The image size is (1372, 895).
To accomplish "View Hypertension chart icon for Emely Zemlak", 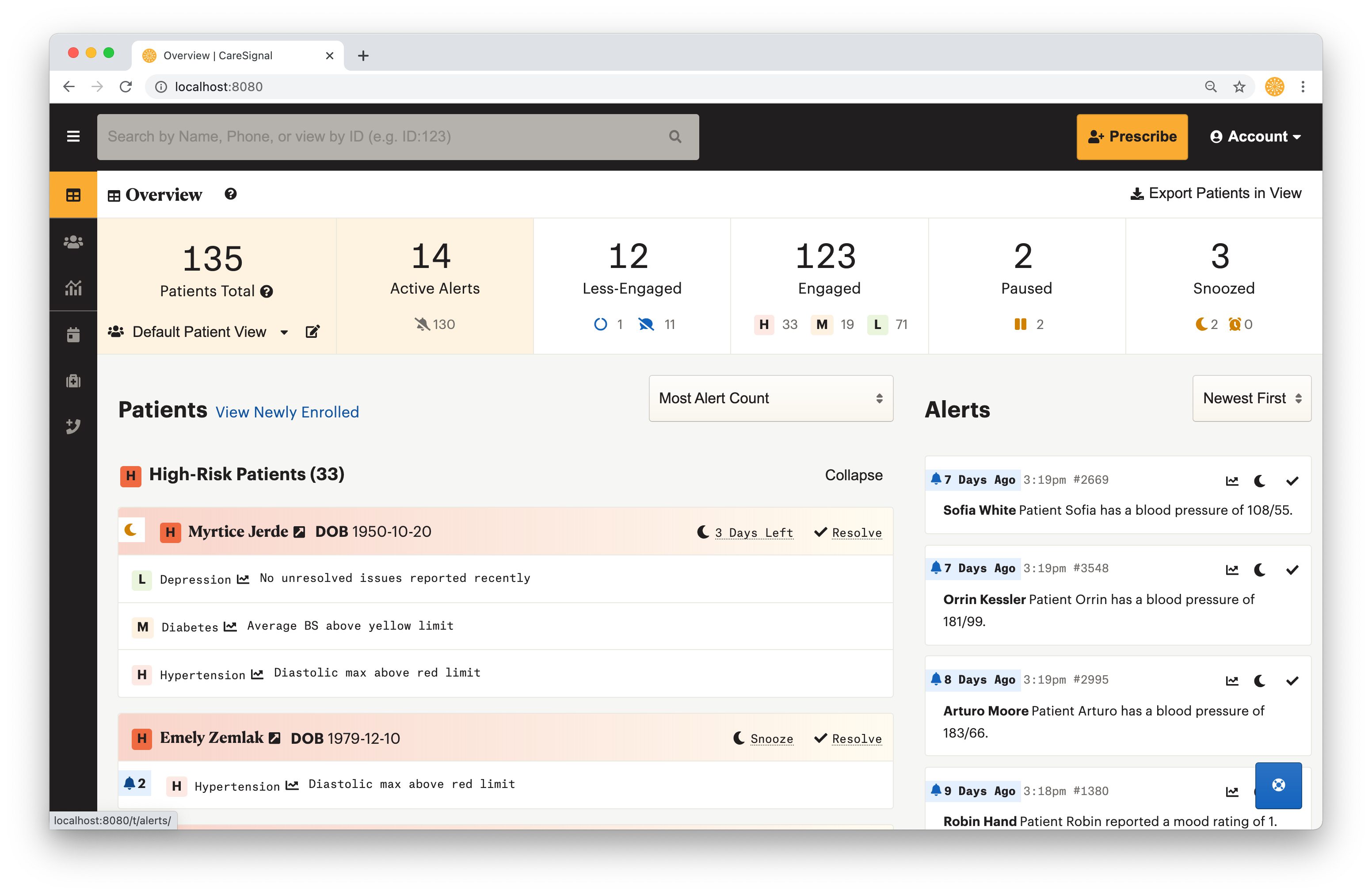I will pos(292,785).
